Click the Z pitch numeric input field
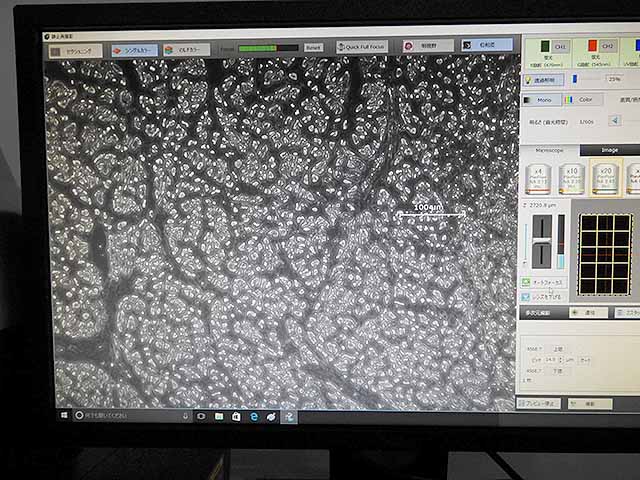 tap(550, 360)
